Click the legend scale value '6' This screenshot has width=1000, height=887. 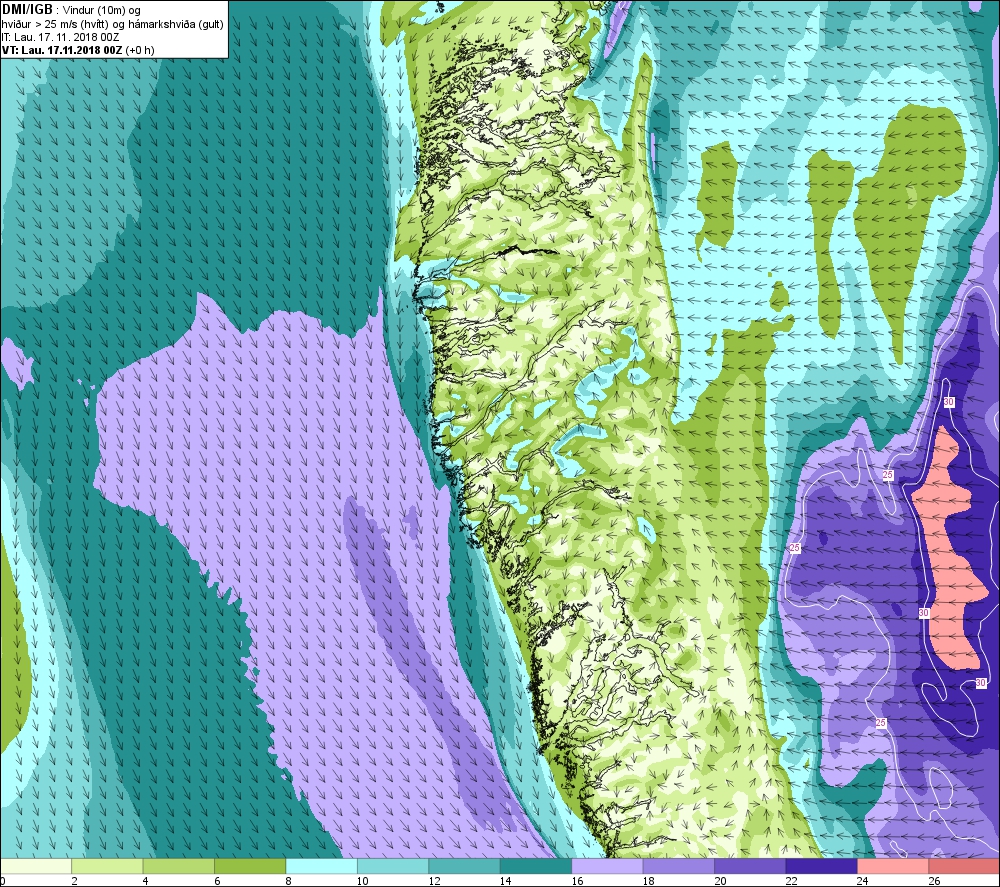[217, 881]
